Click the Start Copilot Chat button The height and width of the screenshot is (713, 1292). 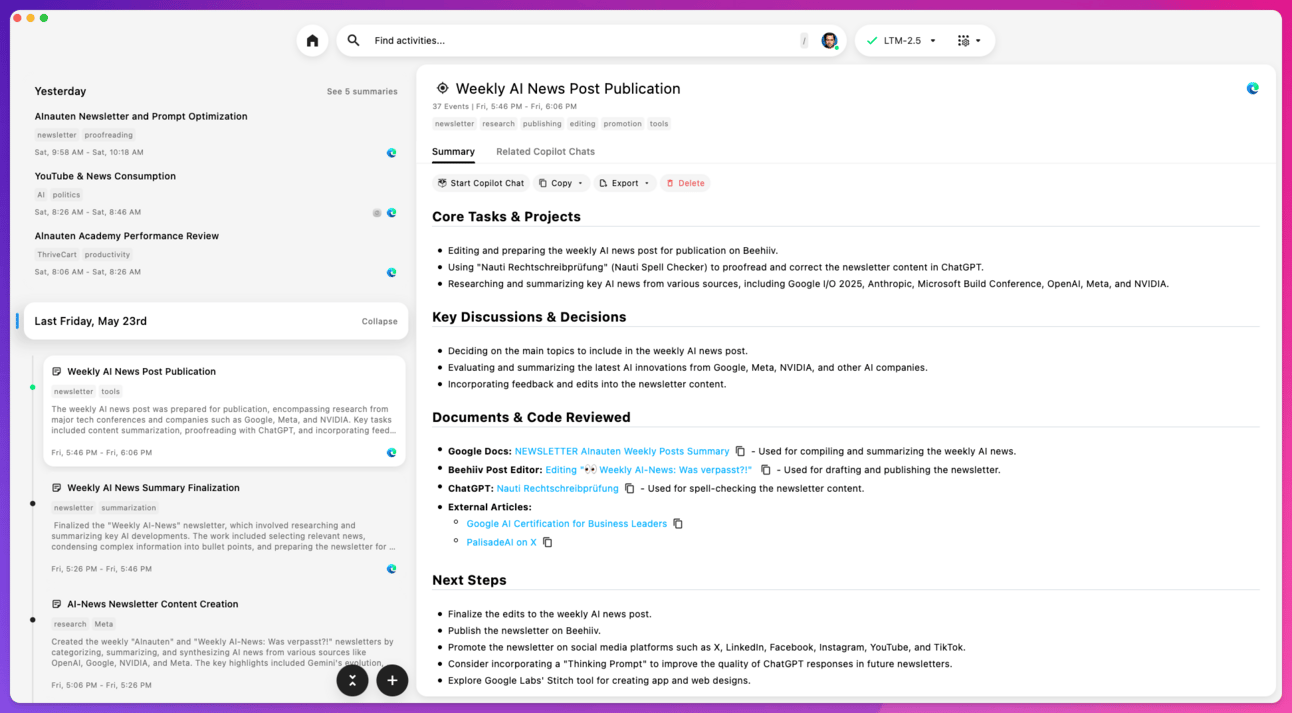pyautogui.click(x=481, y=183)
